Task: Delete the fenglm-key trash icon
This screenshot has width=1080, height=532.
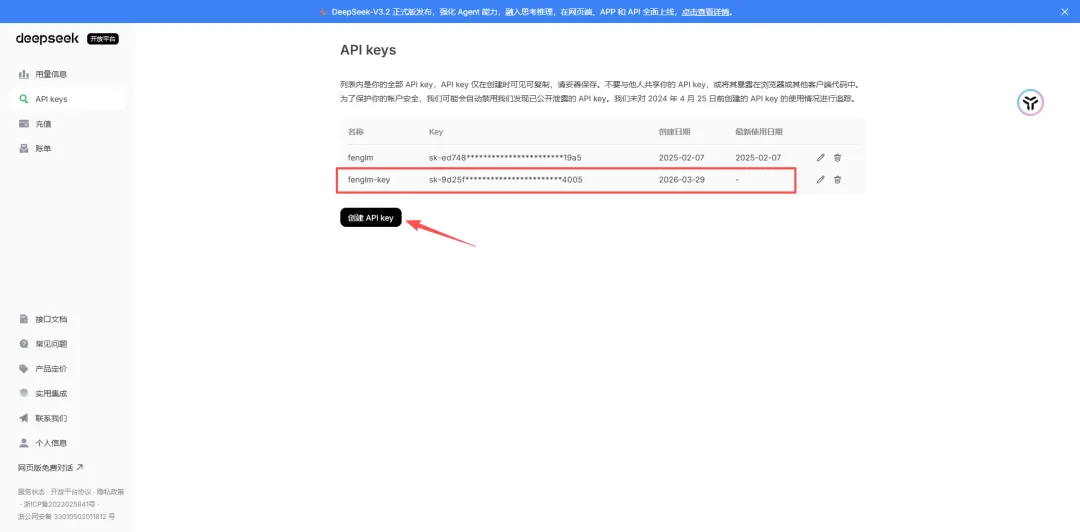Action: pyautogui.click(x=838, y=180)
